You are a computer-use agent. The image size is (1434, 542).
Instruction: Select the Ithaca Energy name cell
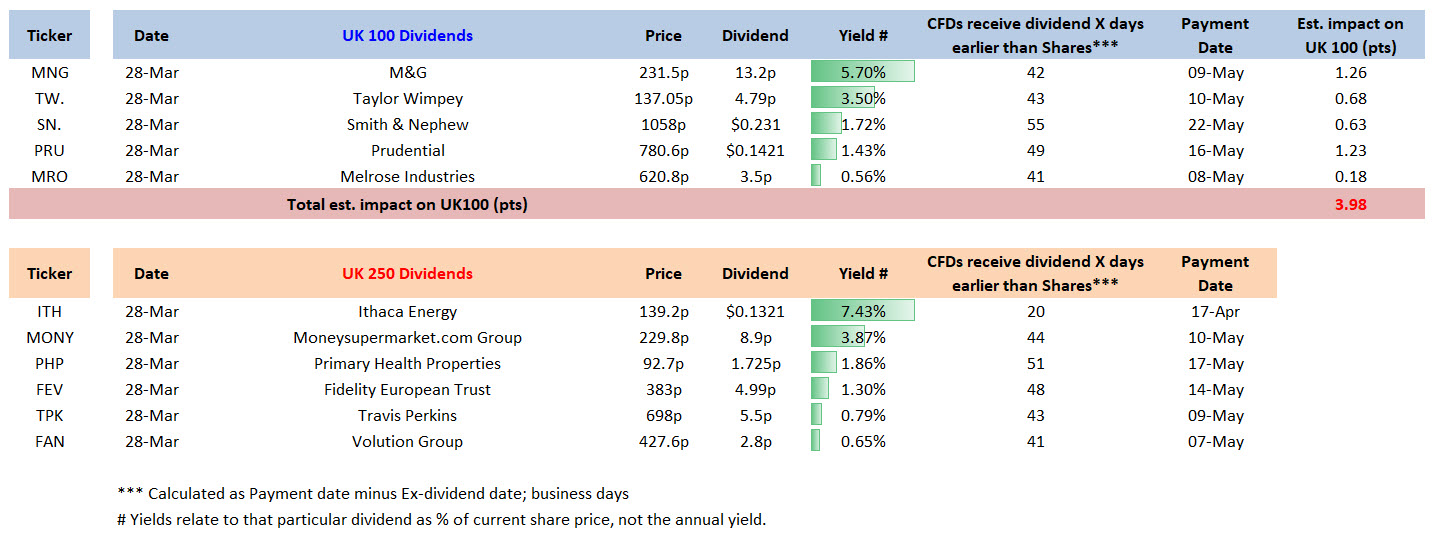click(407, 311)
